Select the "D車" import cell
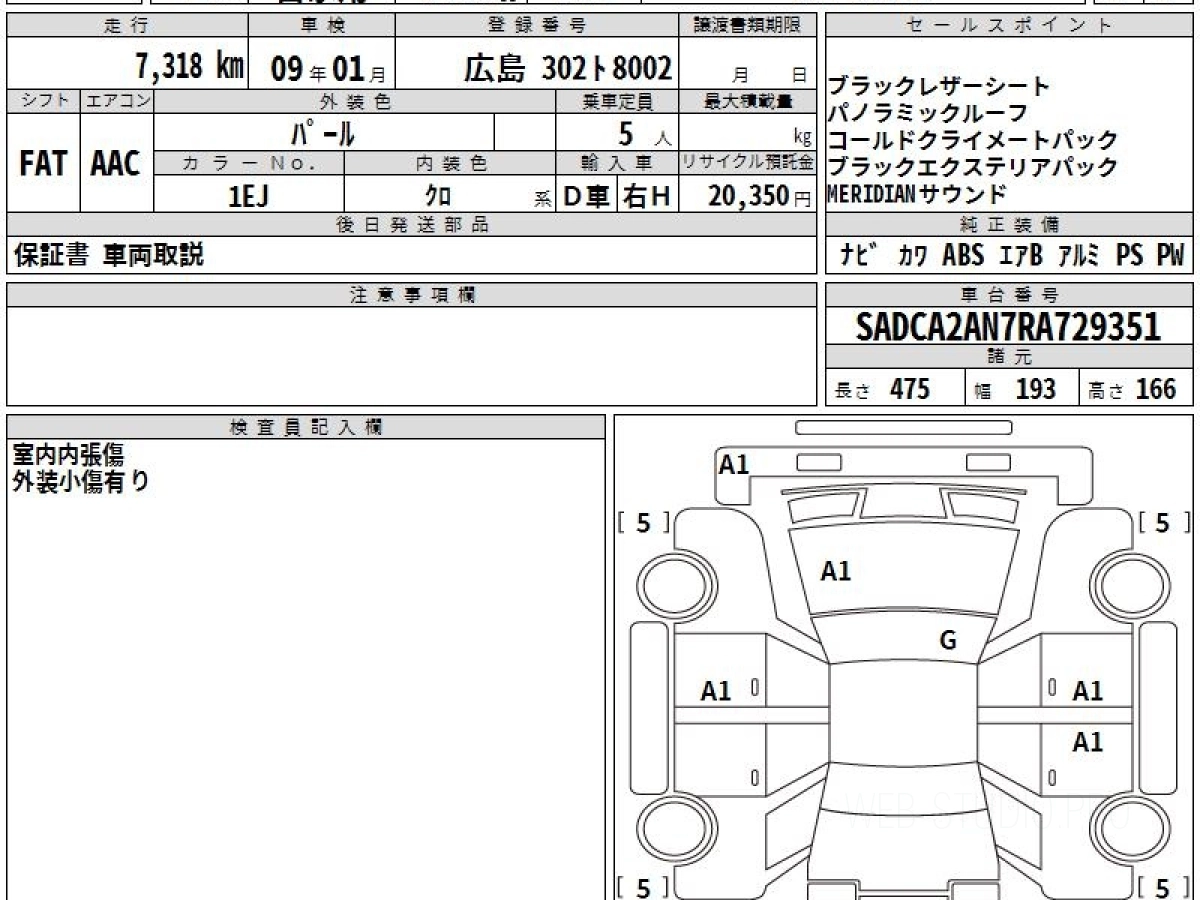Image resolution: width=1200 pixels, height=900 pixels. coord(587,195)
